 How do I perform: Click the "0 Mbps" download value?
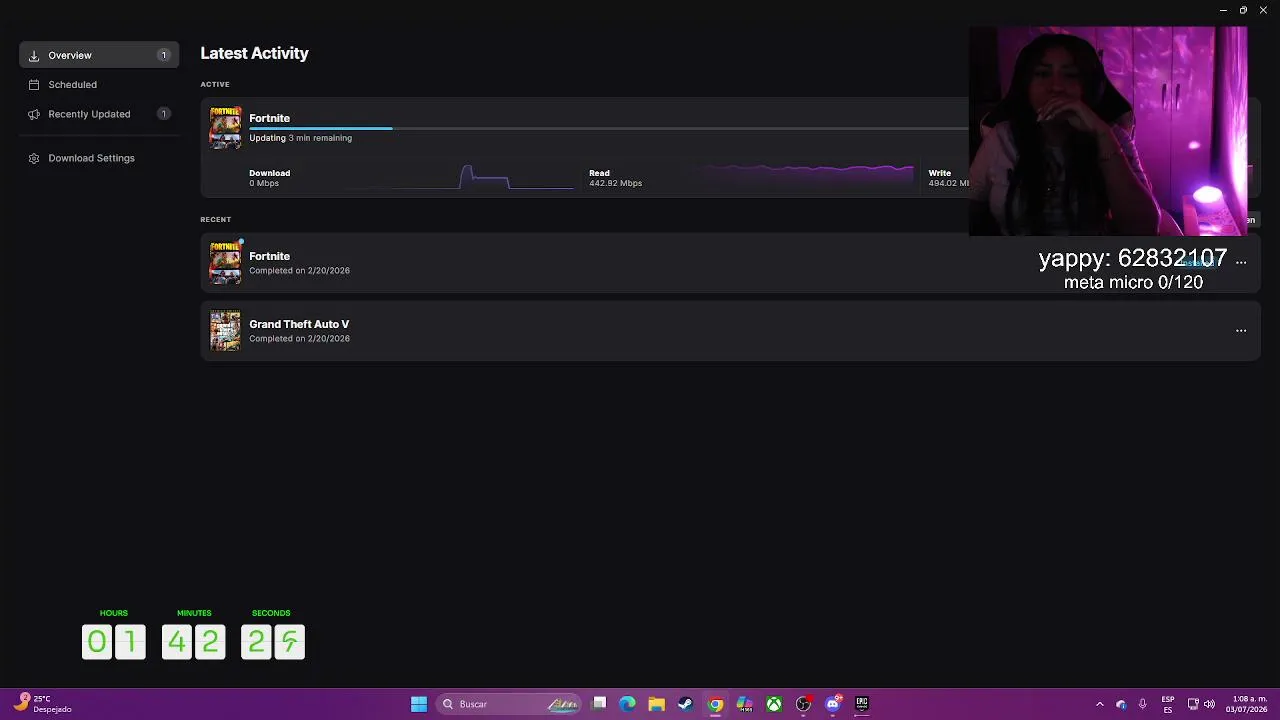coord(264,183)
